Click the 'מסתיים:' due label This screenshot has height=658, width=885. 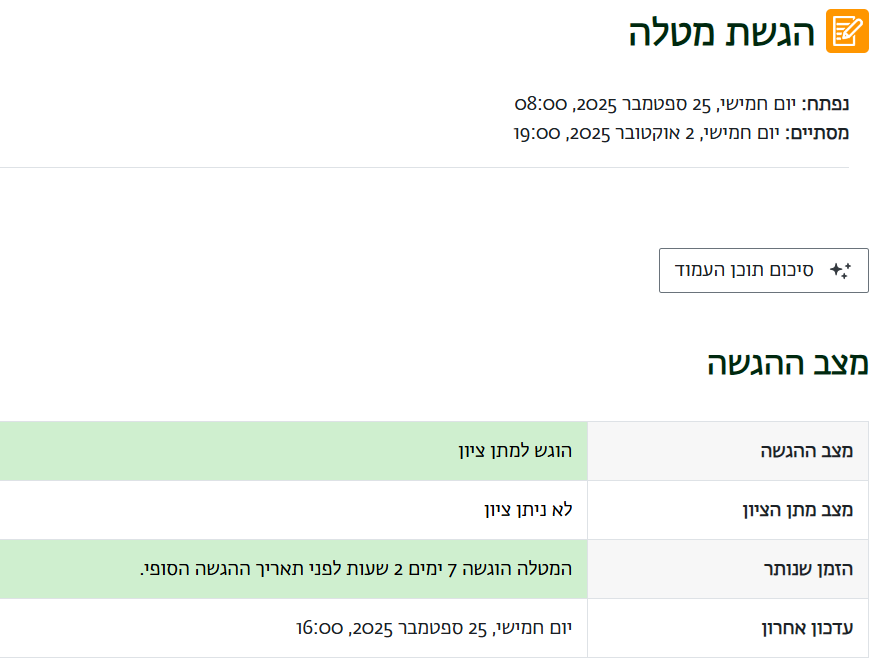point(817,133)
